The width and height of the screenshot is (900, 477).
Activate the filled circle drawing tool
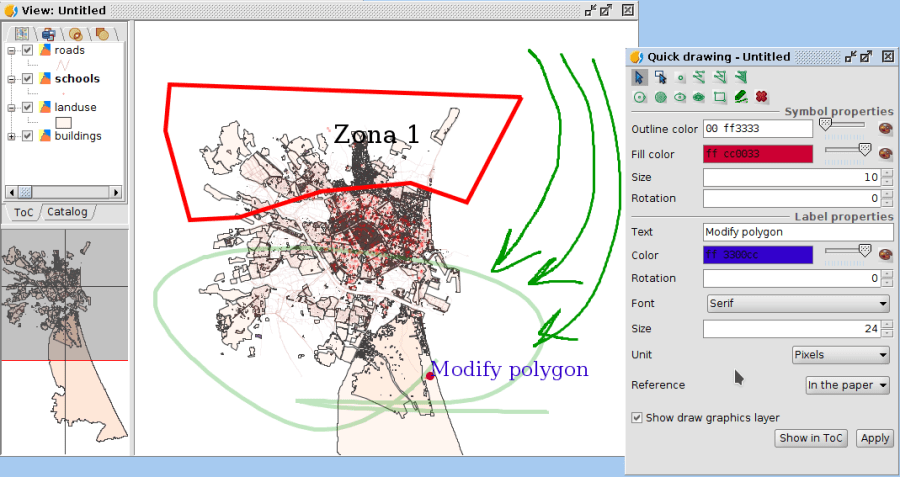click(660, 97)
